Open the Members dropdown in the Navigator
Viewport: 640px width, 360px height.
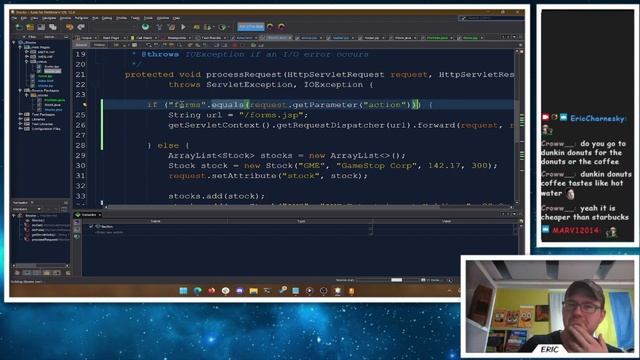[27, 209]
